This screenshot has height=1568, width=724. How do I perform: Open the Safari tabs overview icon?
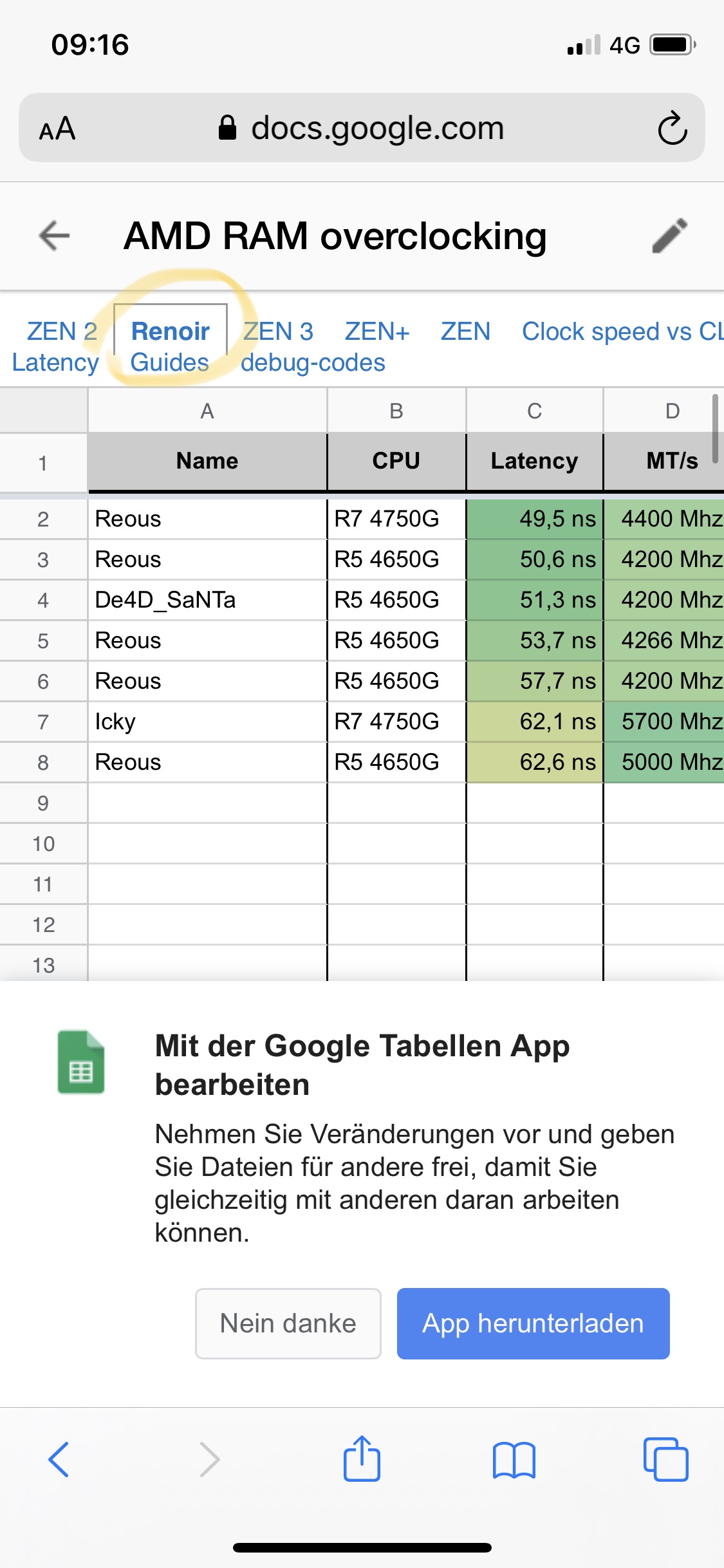(x=665, y=1459)
